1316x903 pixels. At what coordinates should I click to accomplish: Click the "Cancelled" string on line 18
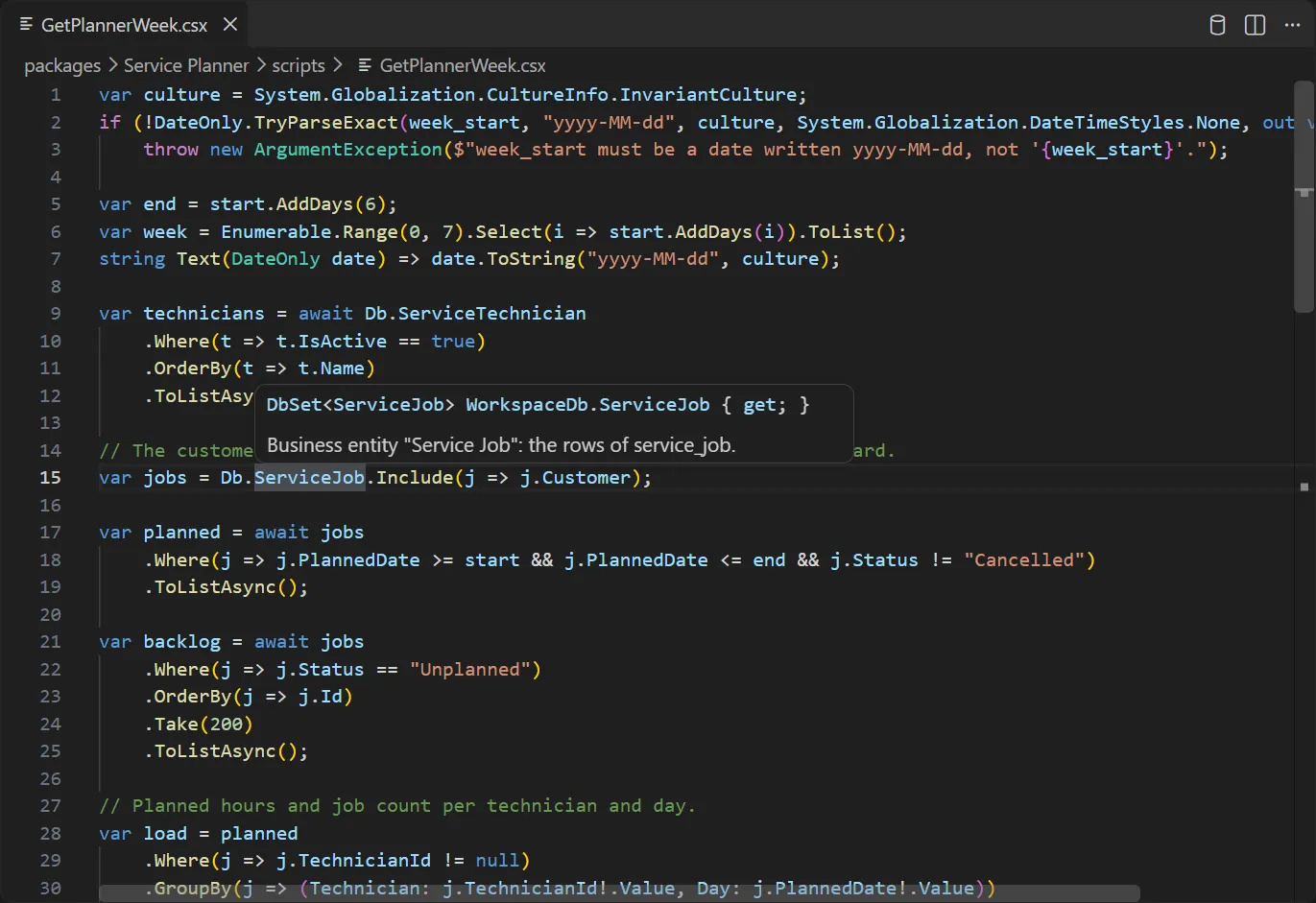1024,560
